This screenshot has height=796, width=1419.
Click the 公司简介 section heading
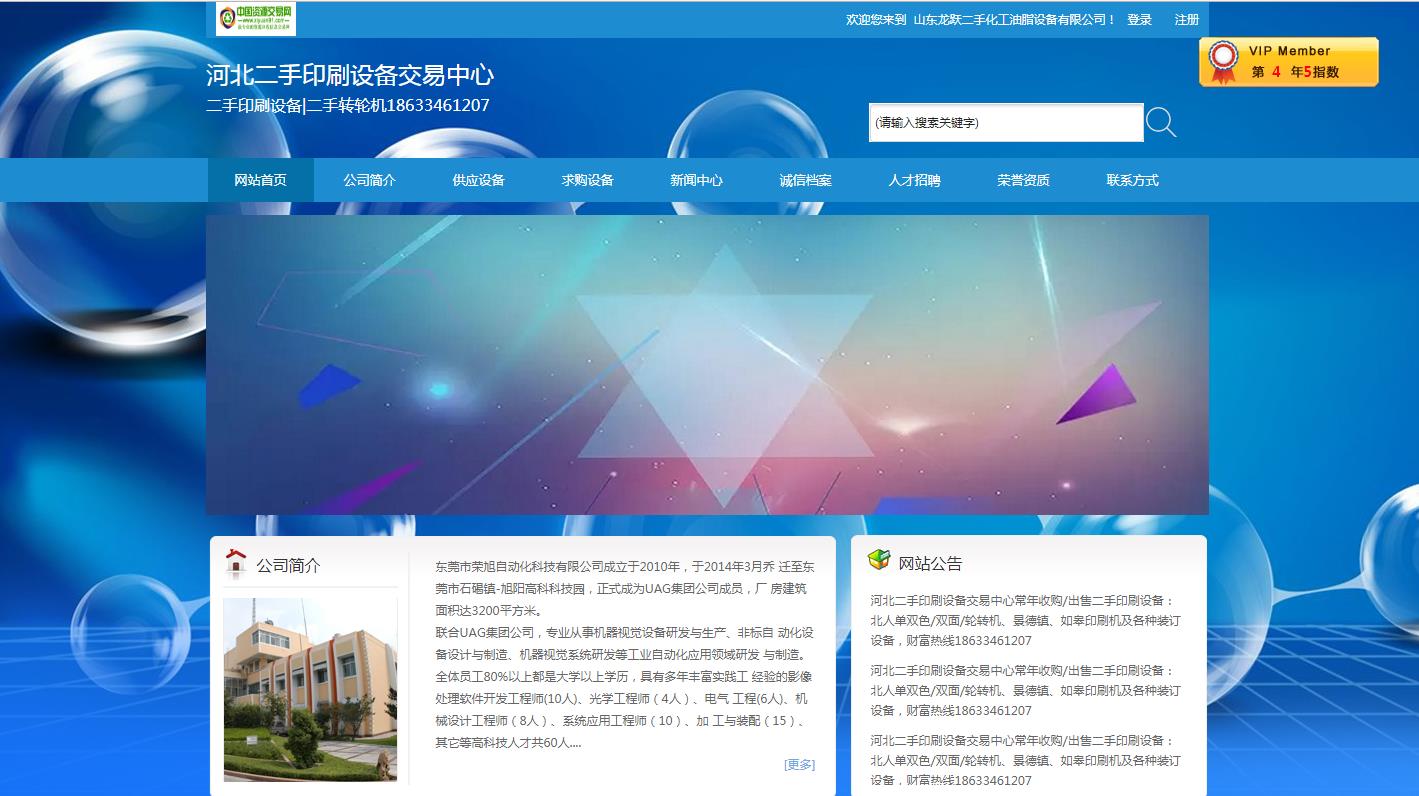[288, 565]
